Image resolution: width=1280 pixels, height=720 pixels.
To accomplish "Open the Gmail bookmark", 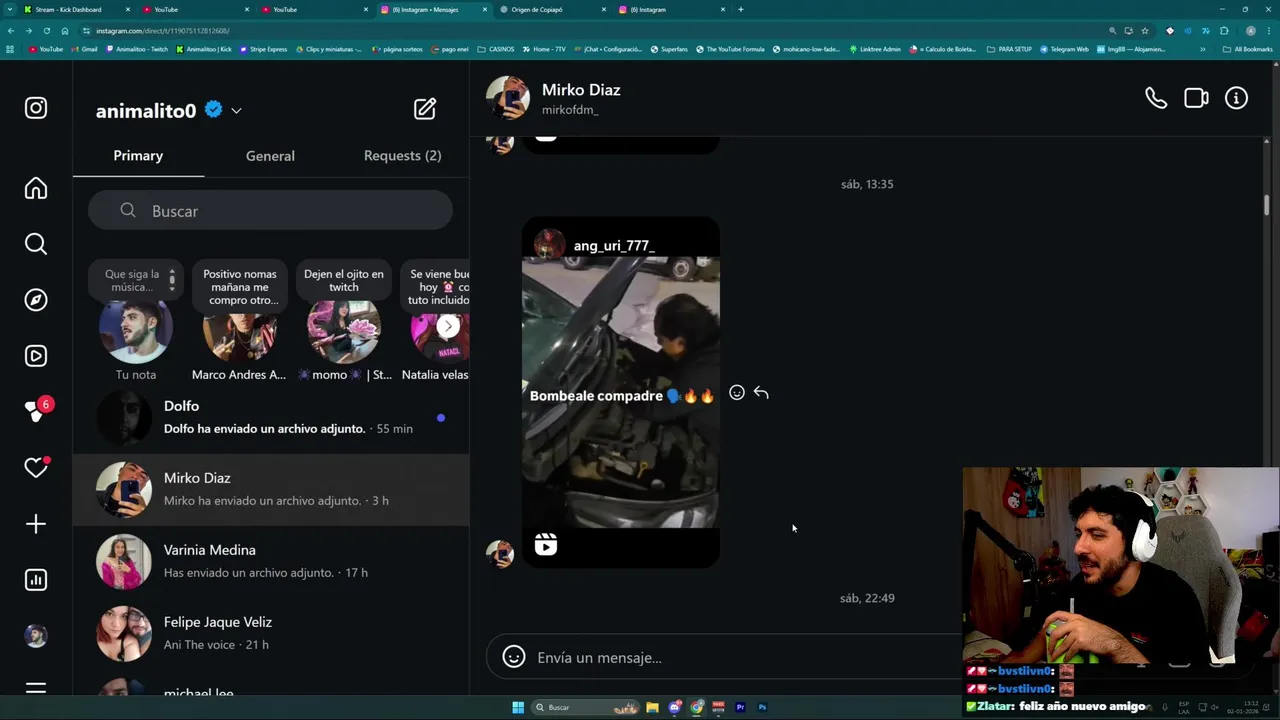I will tap(85, 49).
